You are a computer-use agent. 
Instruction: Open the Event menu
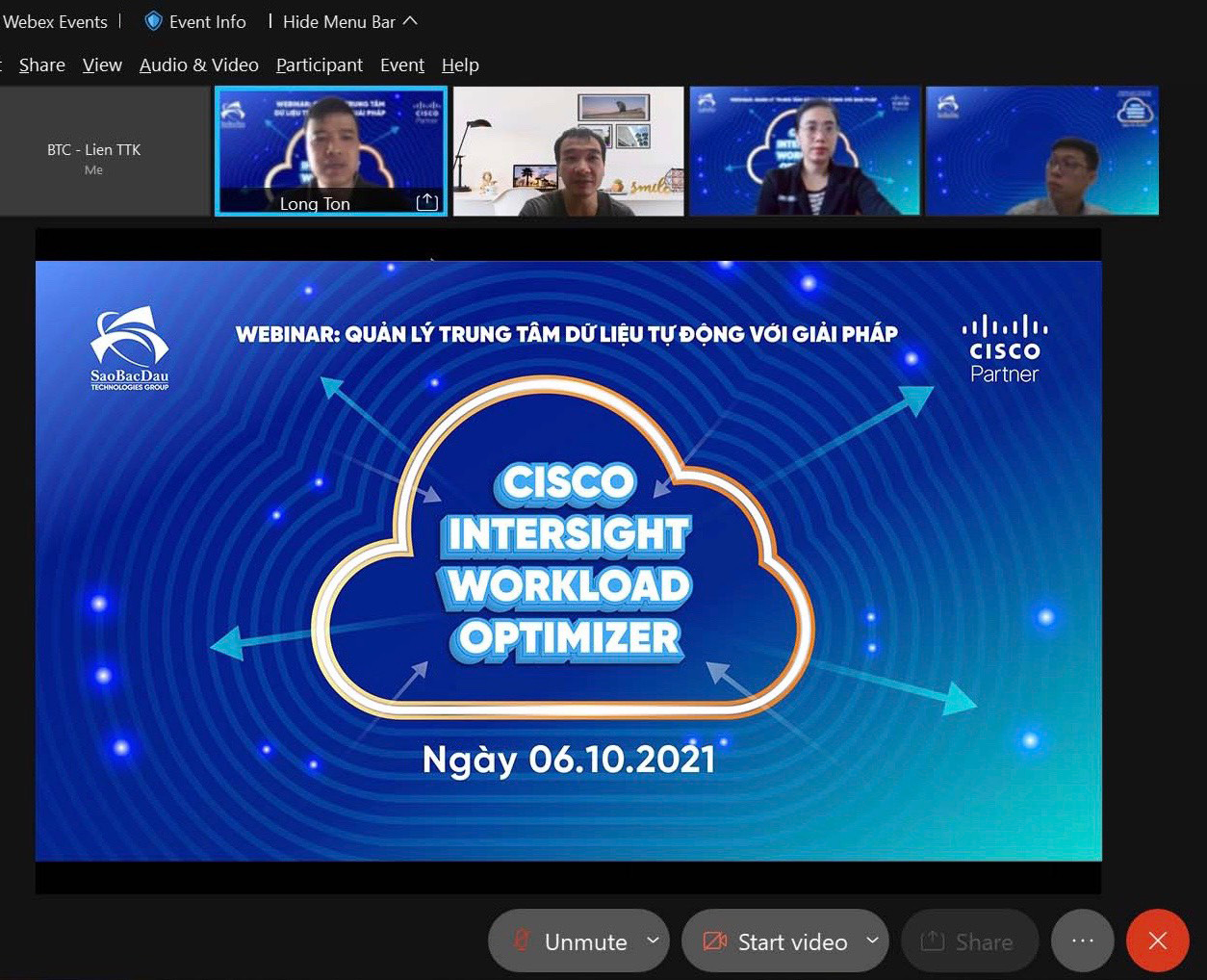tap(402, 65)
